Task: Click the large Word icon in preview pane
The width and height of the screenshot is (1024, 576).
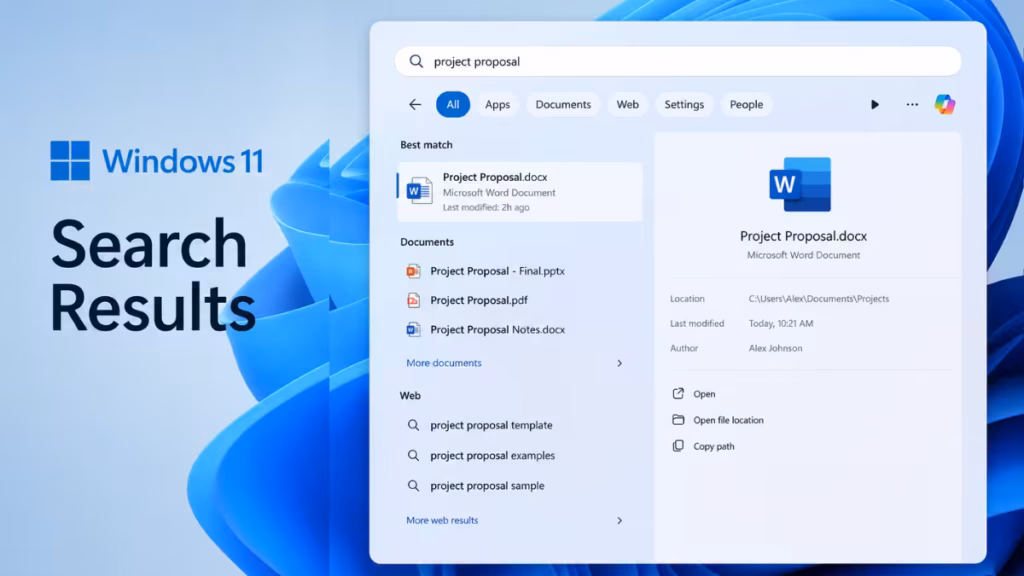Action: 801,184
